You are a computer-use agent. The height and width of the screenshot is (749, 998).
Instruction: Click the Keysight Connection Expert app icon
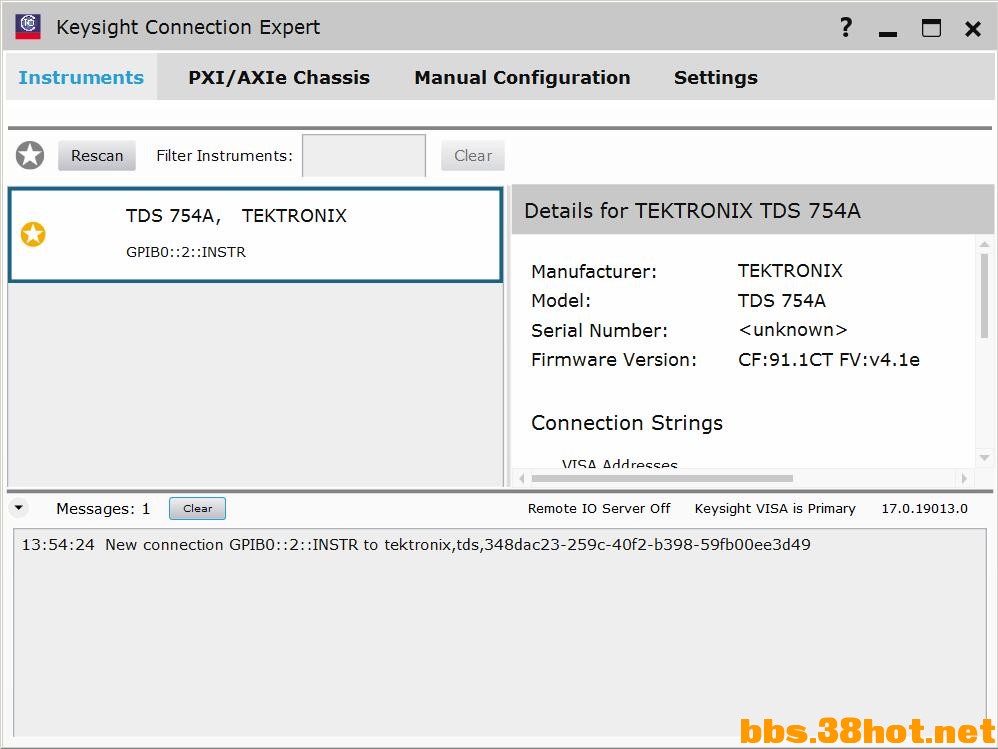pos(28,26)
